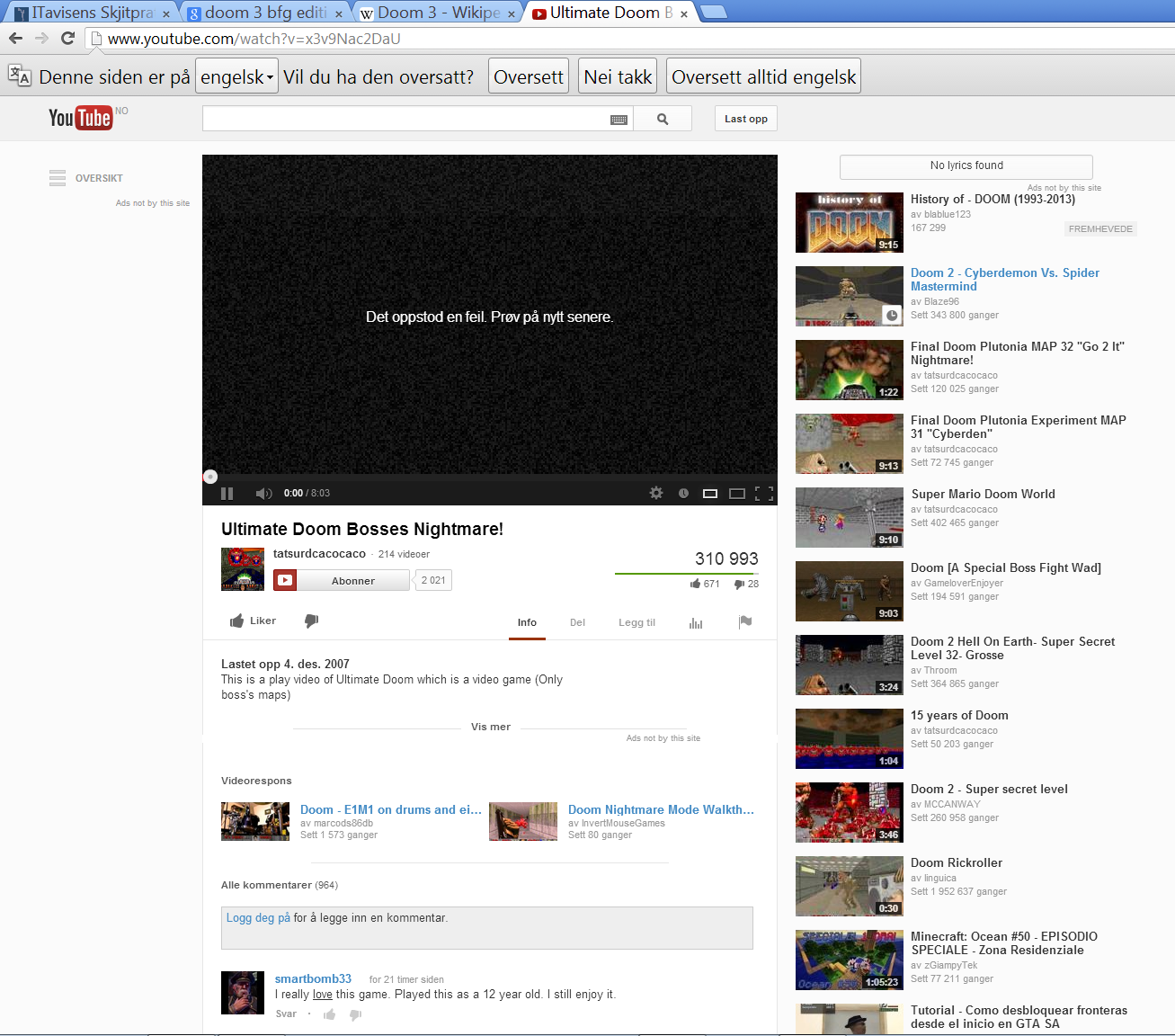Open History of - DOOM (1993-2013) thumbnail
This screenshot has height=1036, width=1175.
850,222
